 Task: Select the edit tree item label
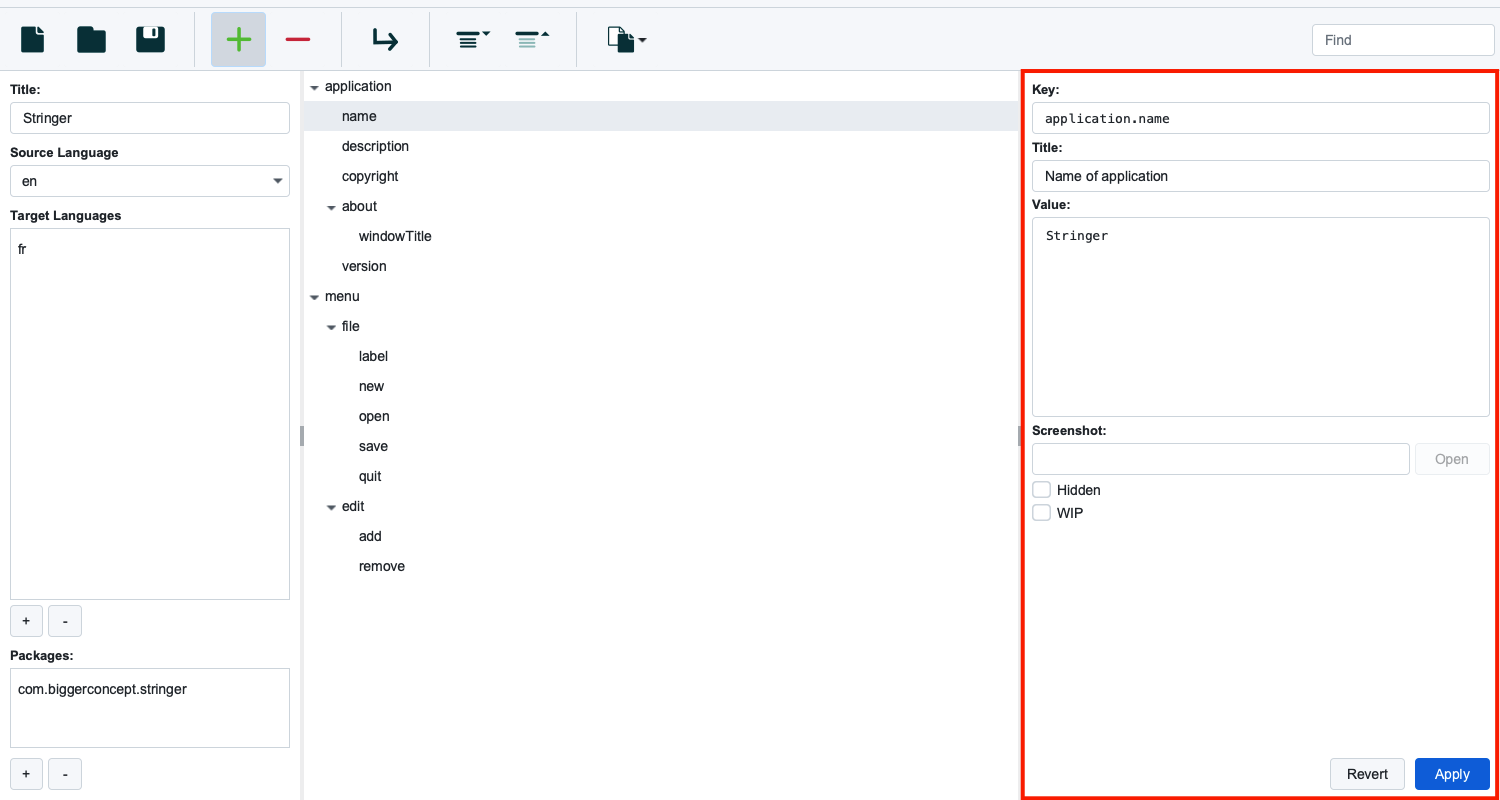pos(353,506)
